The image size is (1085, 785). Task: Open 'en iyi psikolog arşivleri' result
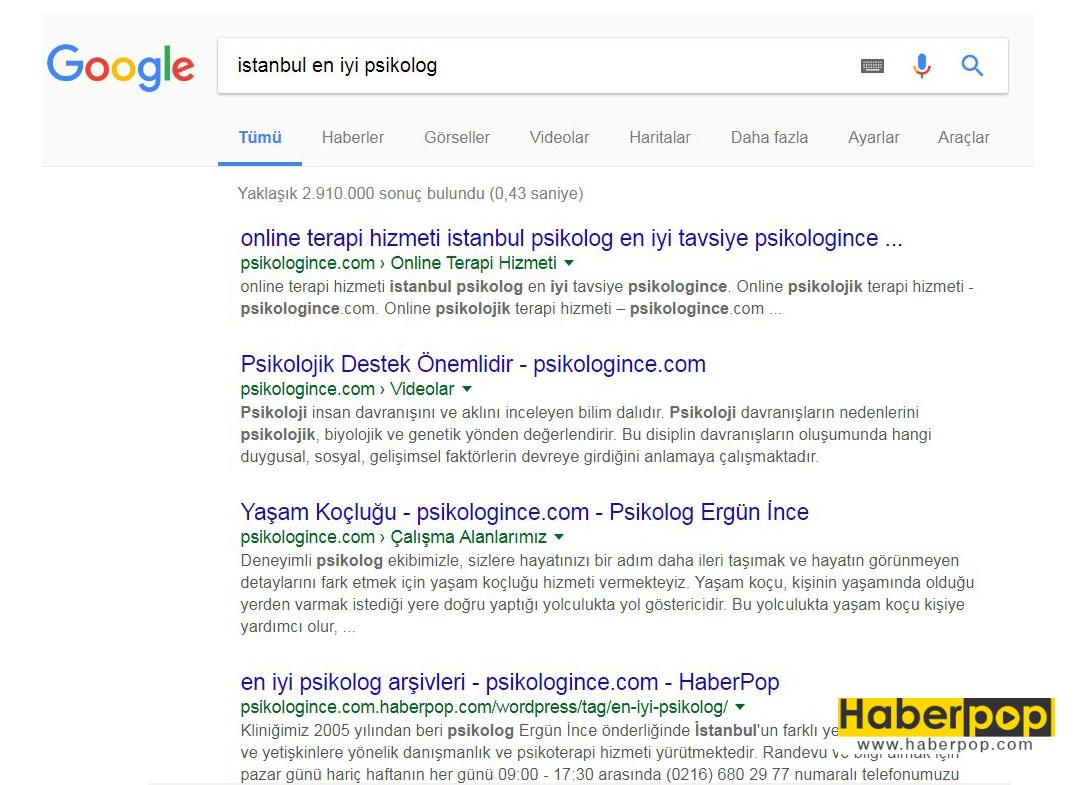[x=510, y=683]
